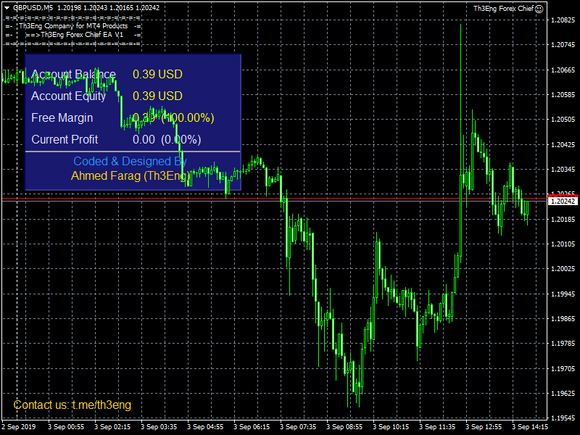Click the Th3Eng Company for MT4 Products comment
The image size is (580, 435).
coord(73,26)
